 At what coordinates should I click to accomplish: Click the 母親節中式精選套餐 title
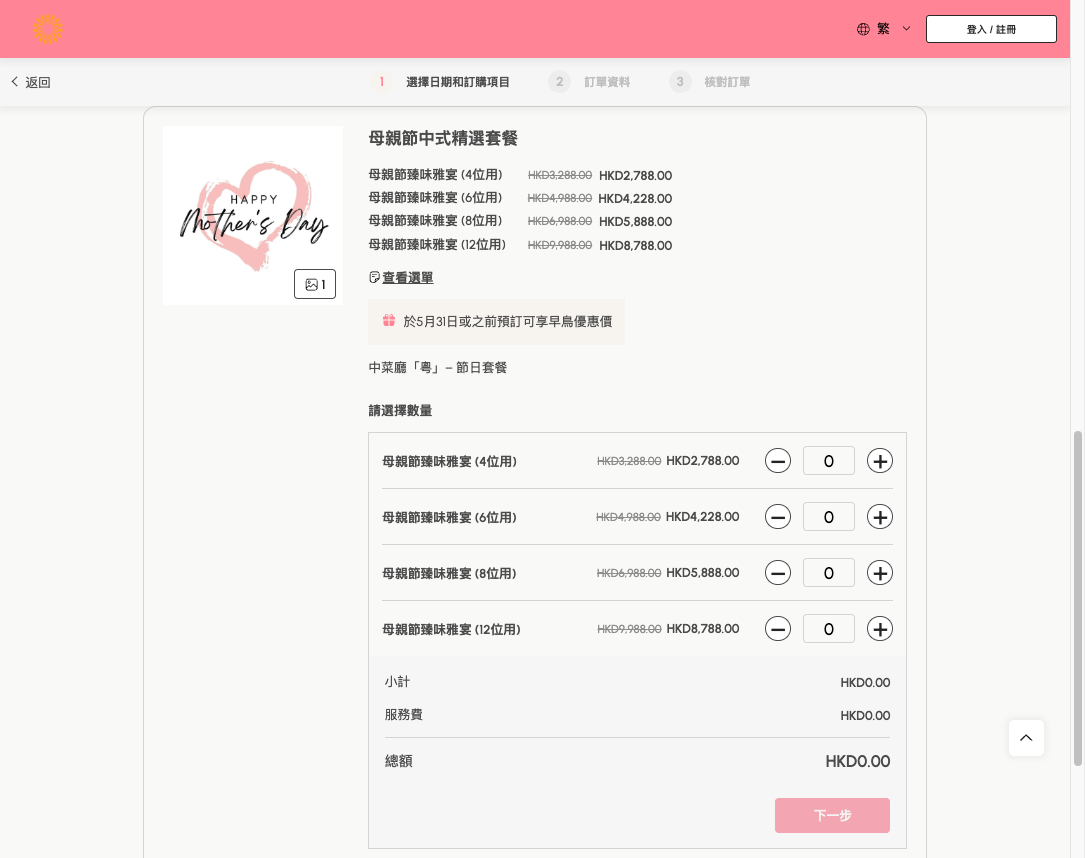[x=443, y=138]
